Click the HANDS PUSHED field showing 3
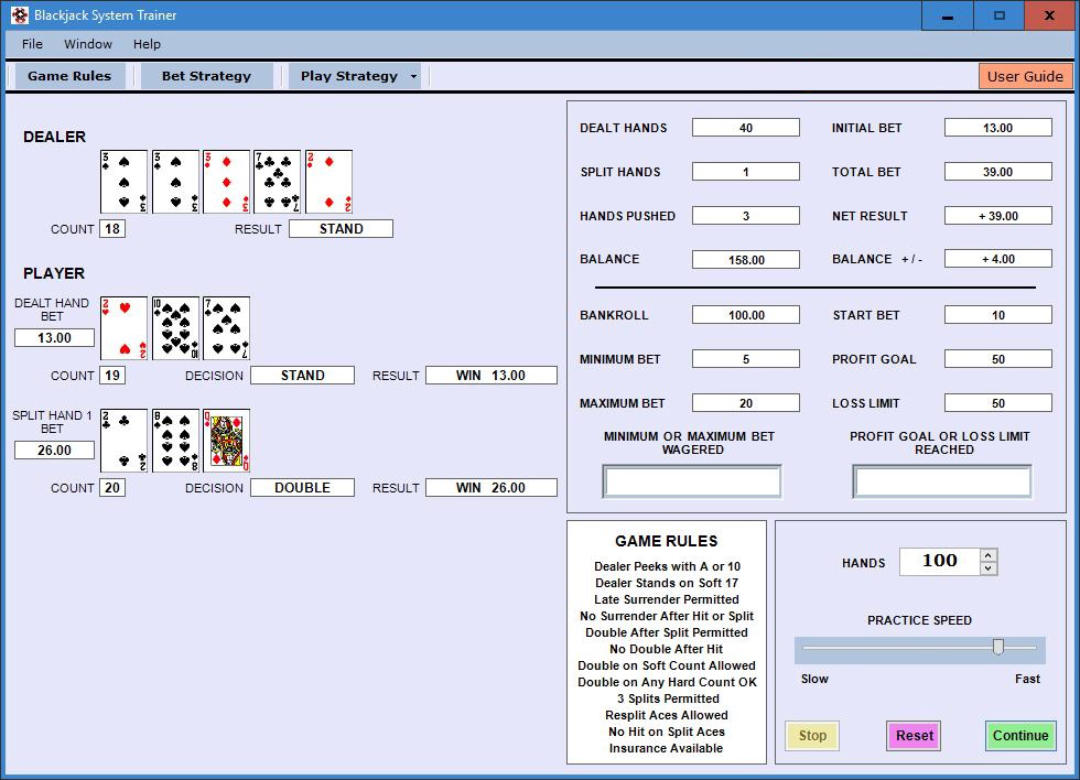The height and width of the screenshot is (780, 1080). [x=746, y=216]
